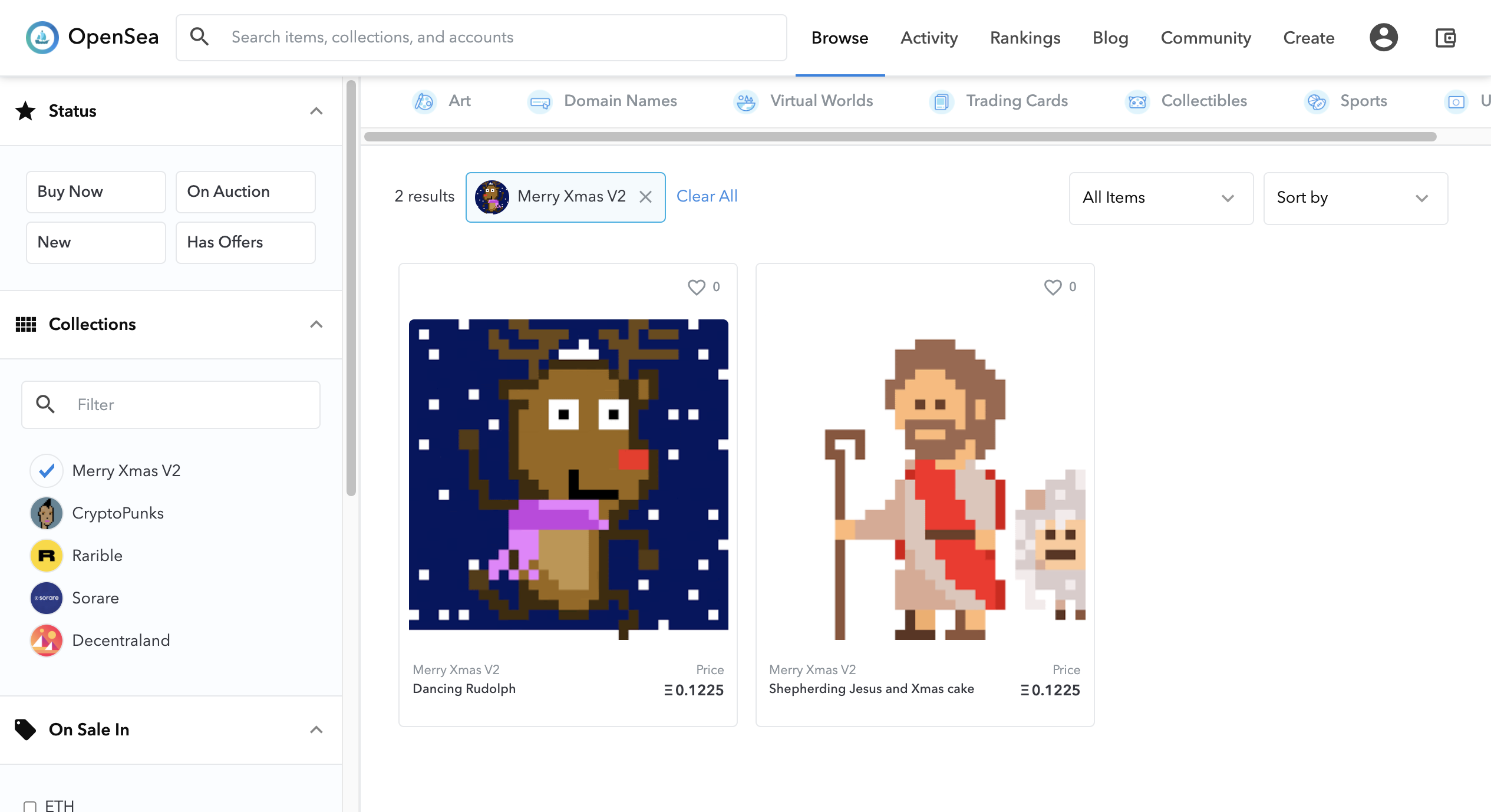
Task: Click the Domain Names category icon
Action: (540, 101)
